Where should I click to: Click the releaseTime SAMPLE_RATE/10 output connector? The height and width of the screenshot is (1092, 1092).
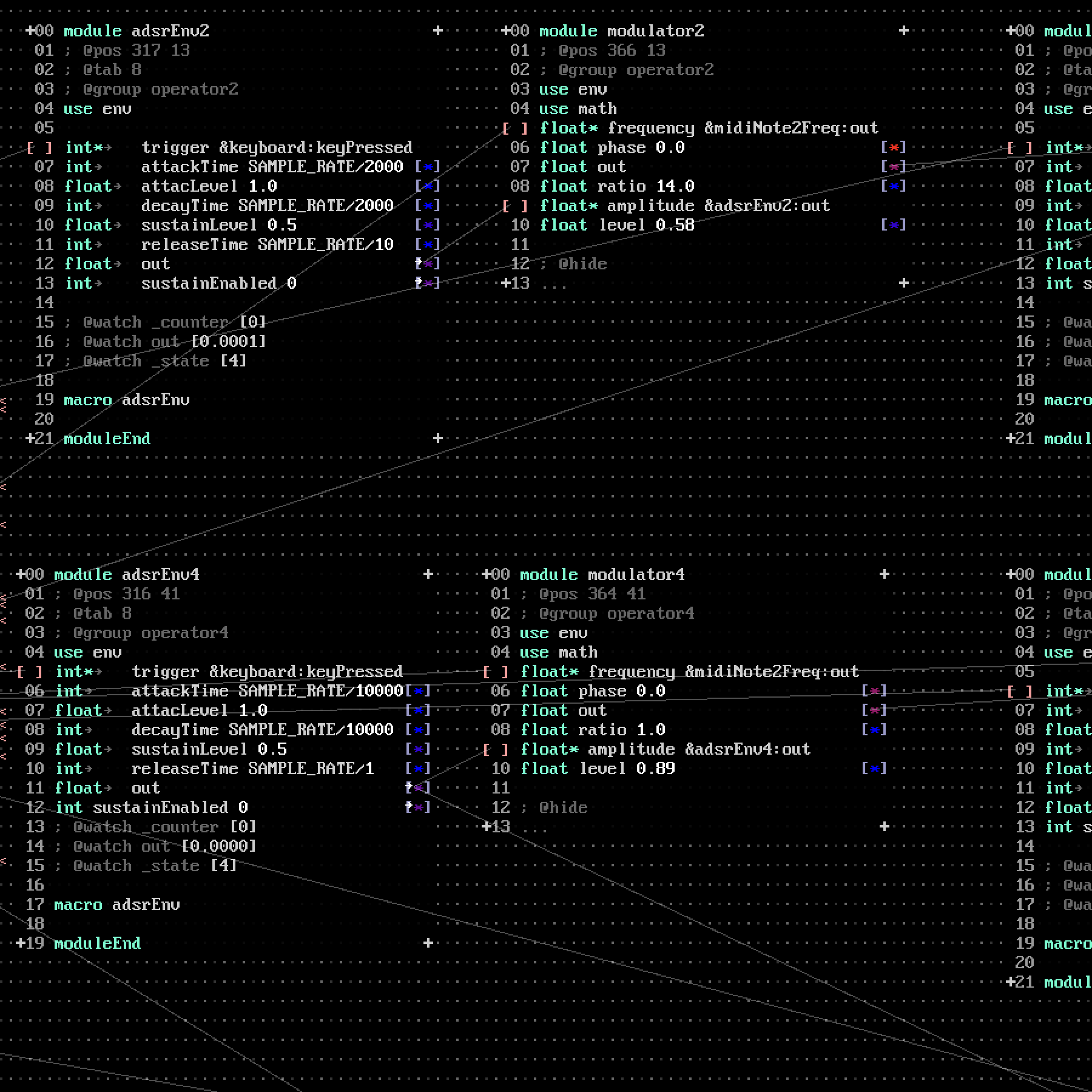[x=428, y=244]
